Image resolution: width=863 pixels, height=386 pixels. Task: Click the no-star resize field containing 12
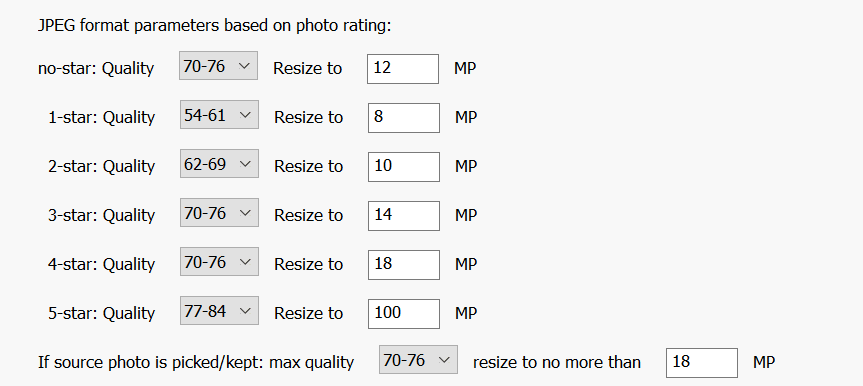click(403, 69)
